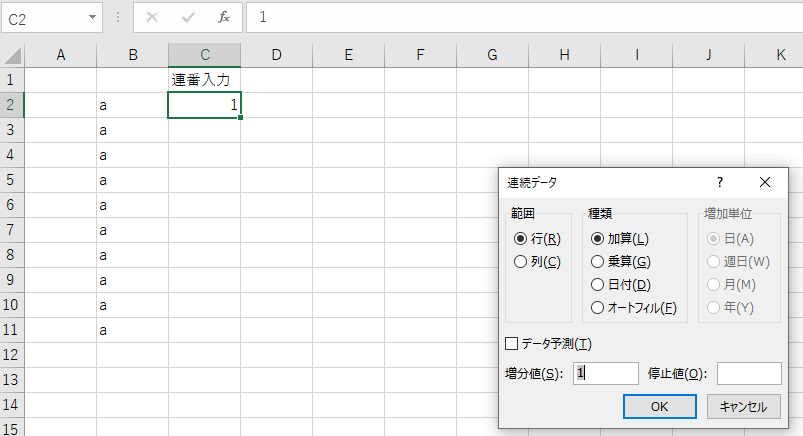Choose the 乗算(G) type option
This screenshot has height=436, width=803.
tap(598, 262)
